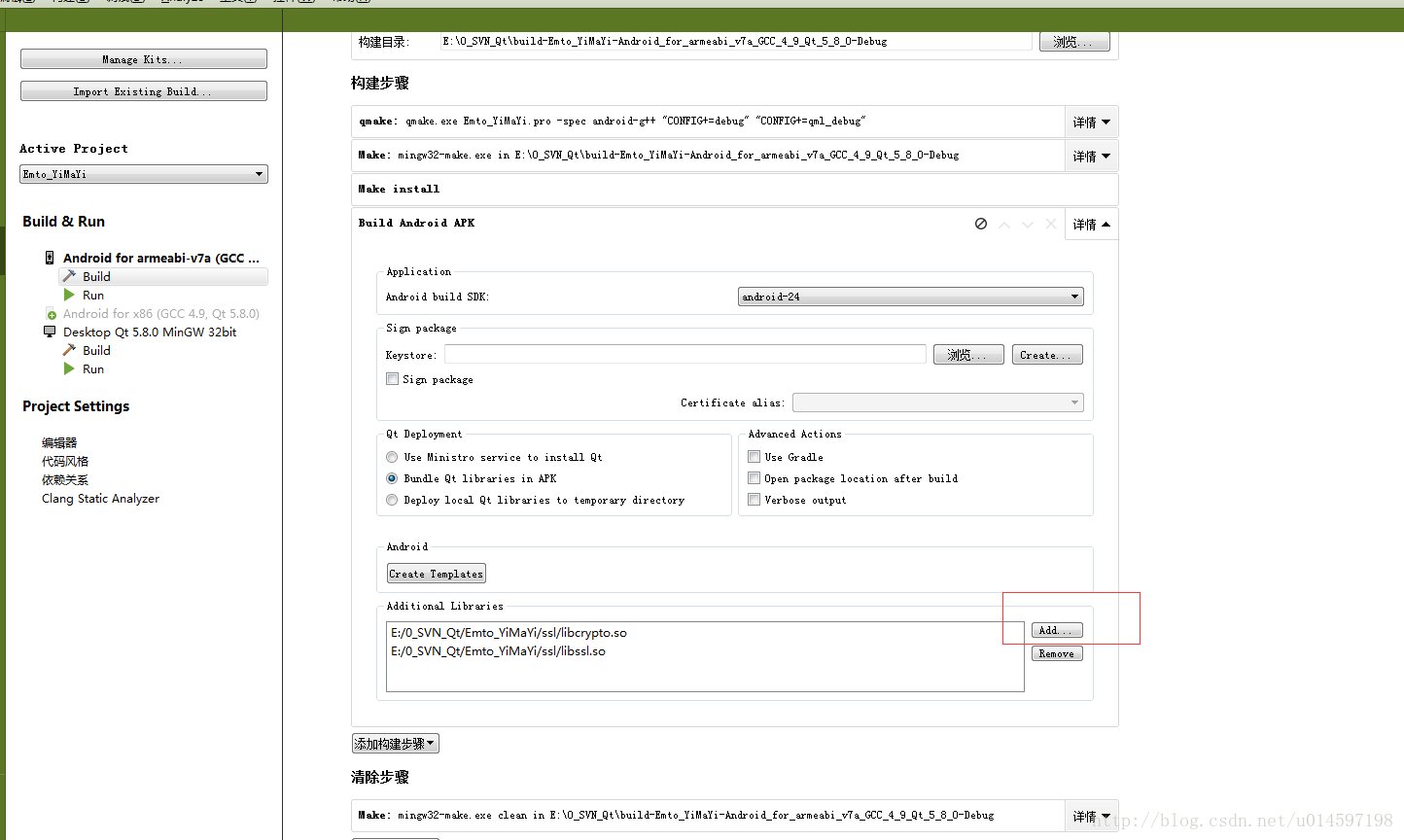Remove the Build Android APK step with the X icon
This screenshot has width=1404, height=840.
click(x=1051, y=224)
